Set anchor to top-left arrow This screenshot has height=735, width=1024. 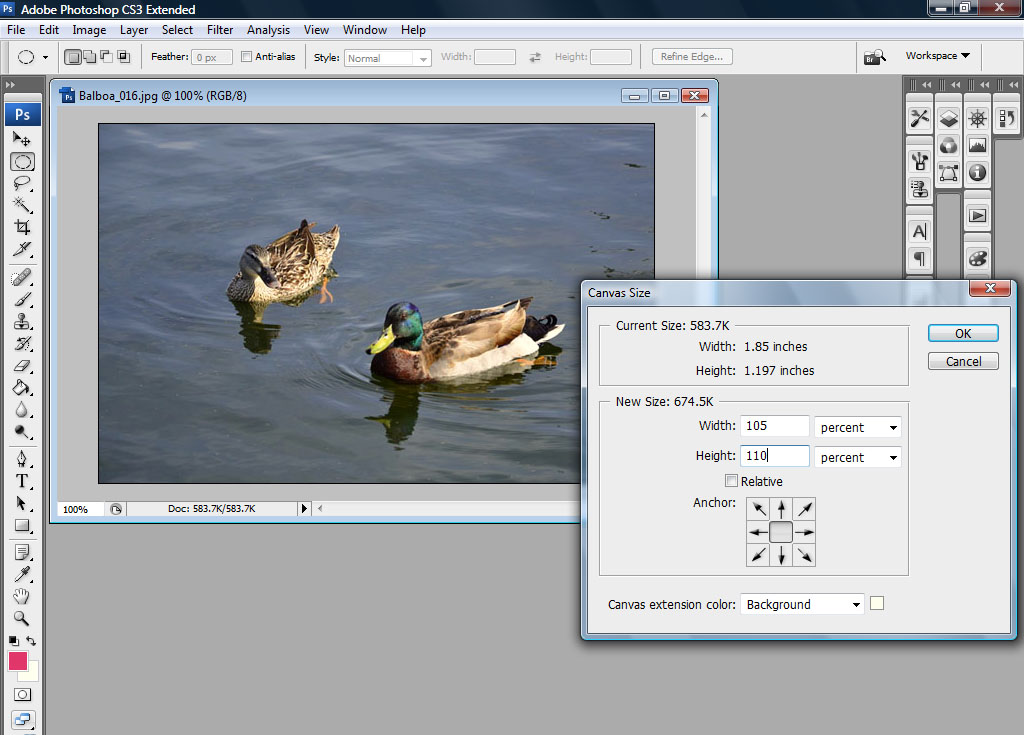click(x=758, y=509)
